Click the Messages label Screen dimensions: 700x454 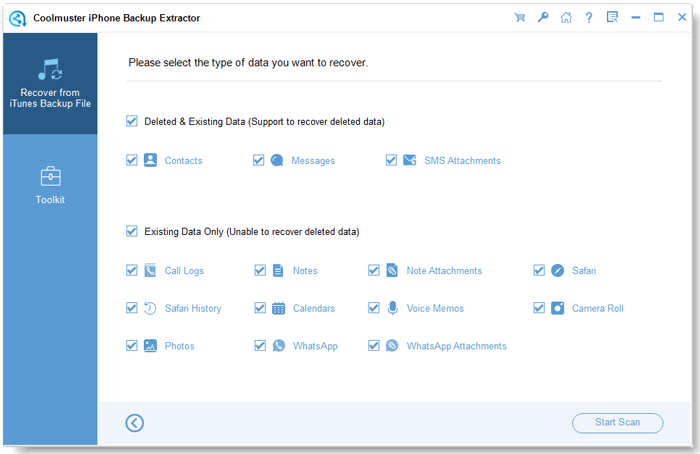click(313, 161)
